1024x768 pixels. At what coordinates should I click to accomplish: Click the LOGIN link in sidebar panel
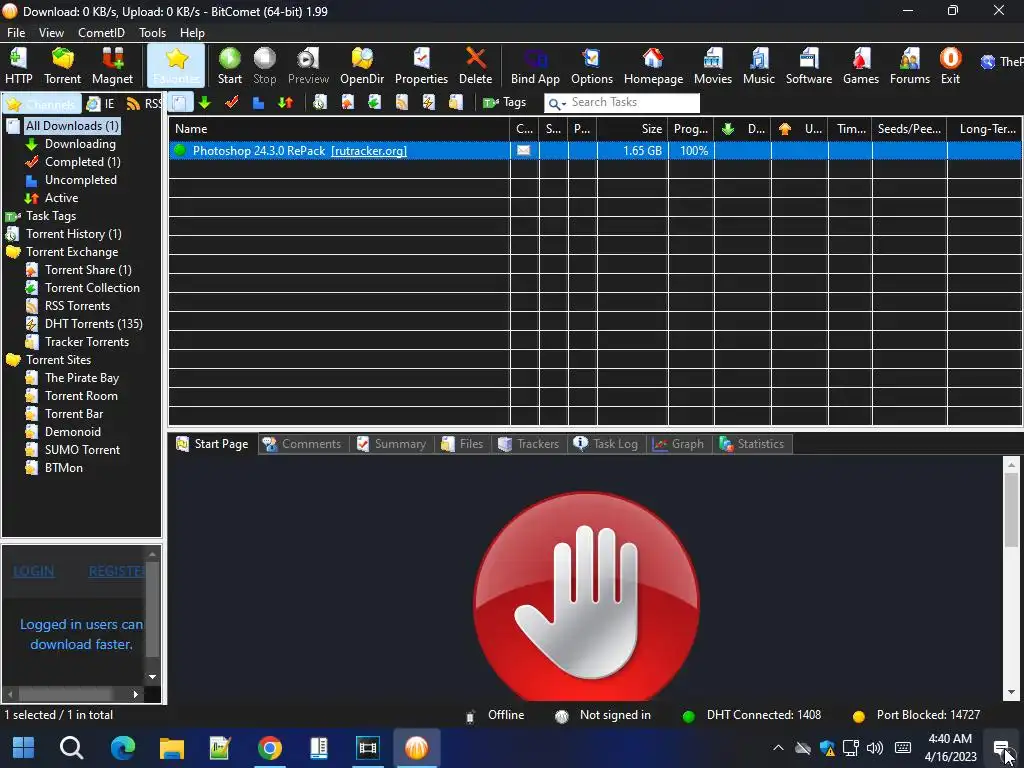pos(33,571)
